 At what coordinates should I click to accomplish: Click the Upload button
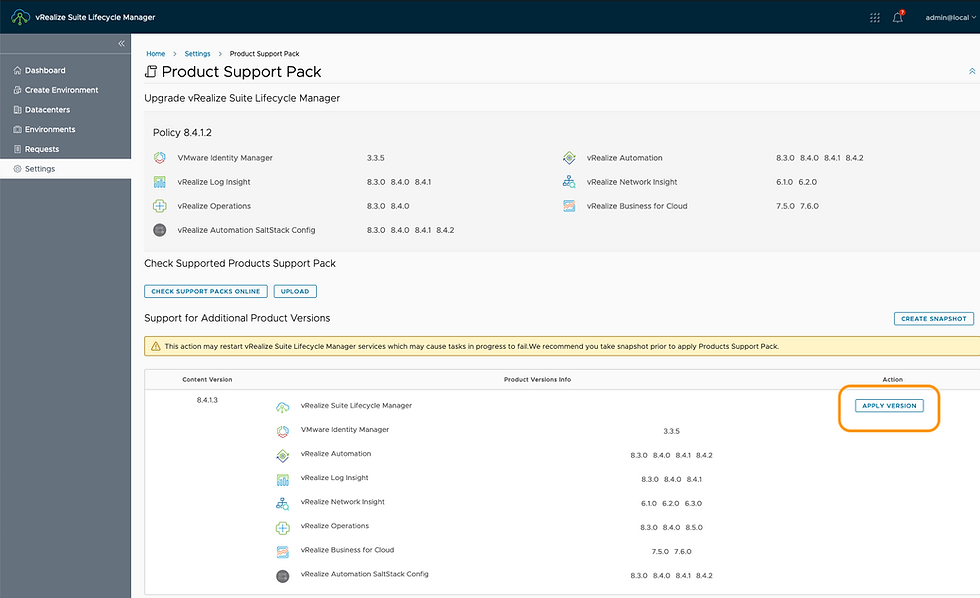click(x=295, y=291)
